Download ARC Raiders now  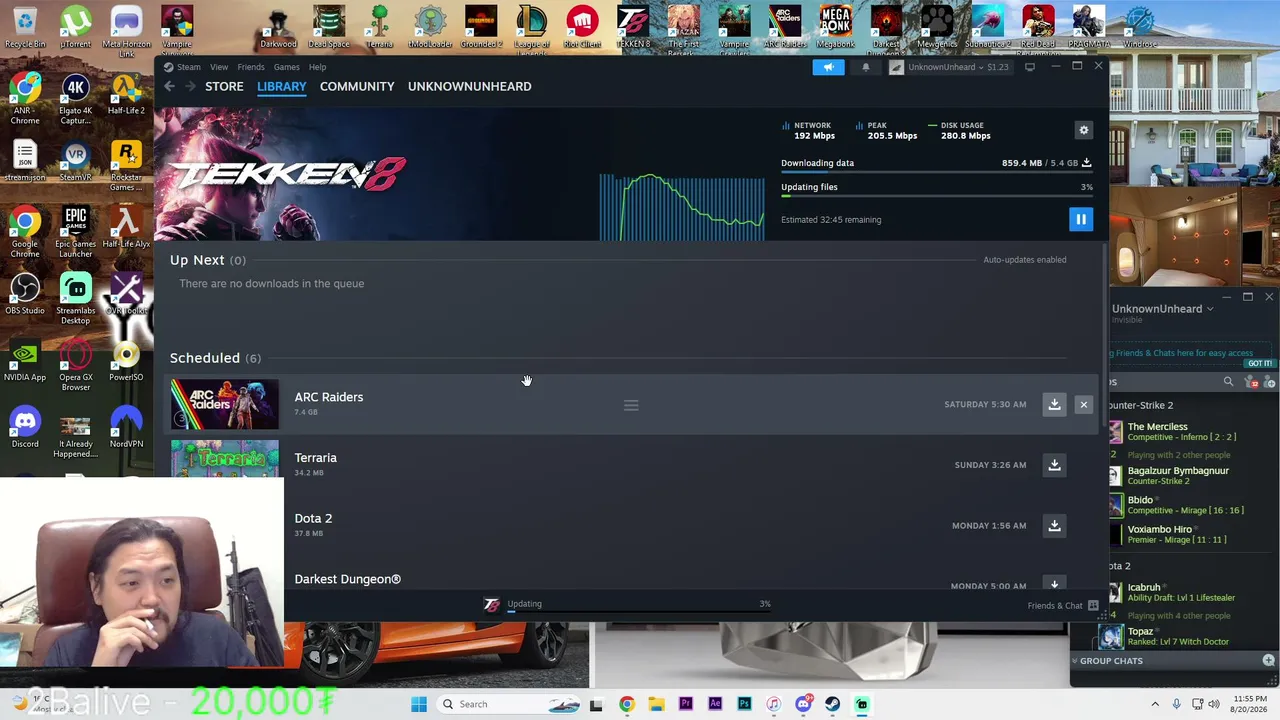1054,404
